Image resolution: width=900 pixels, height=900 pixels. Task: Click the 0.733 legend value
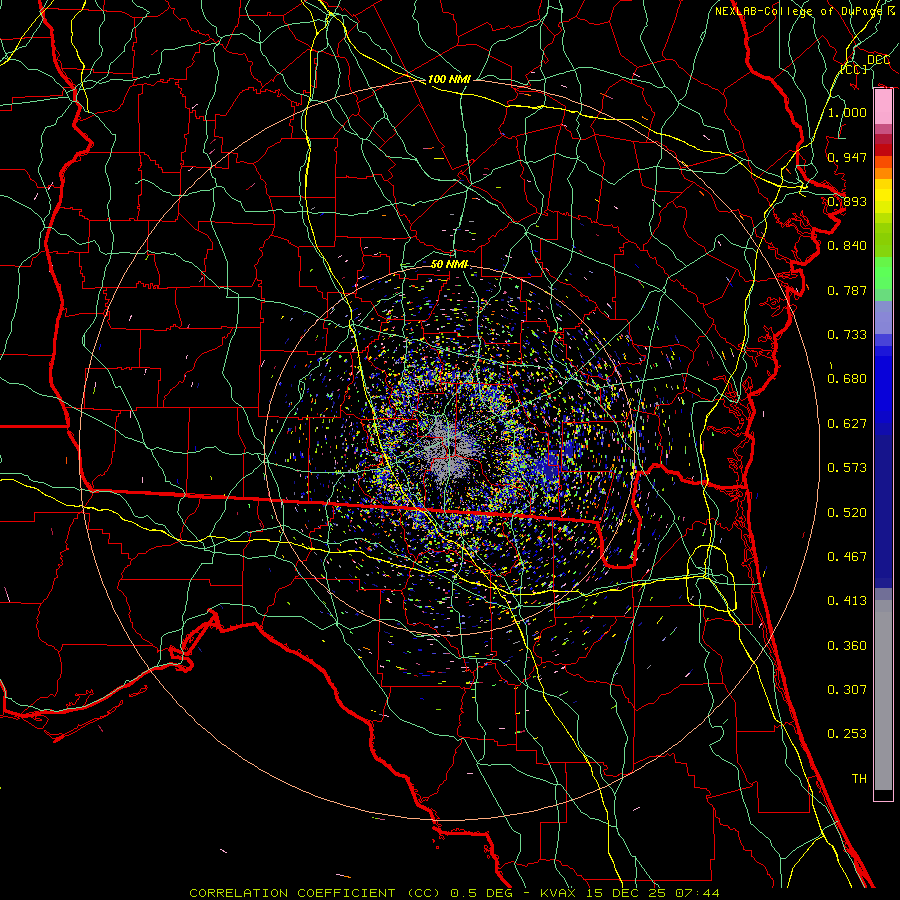tap(847, 335)
